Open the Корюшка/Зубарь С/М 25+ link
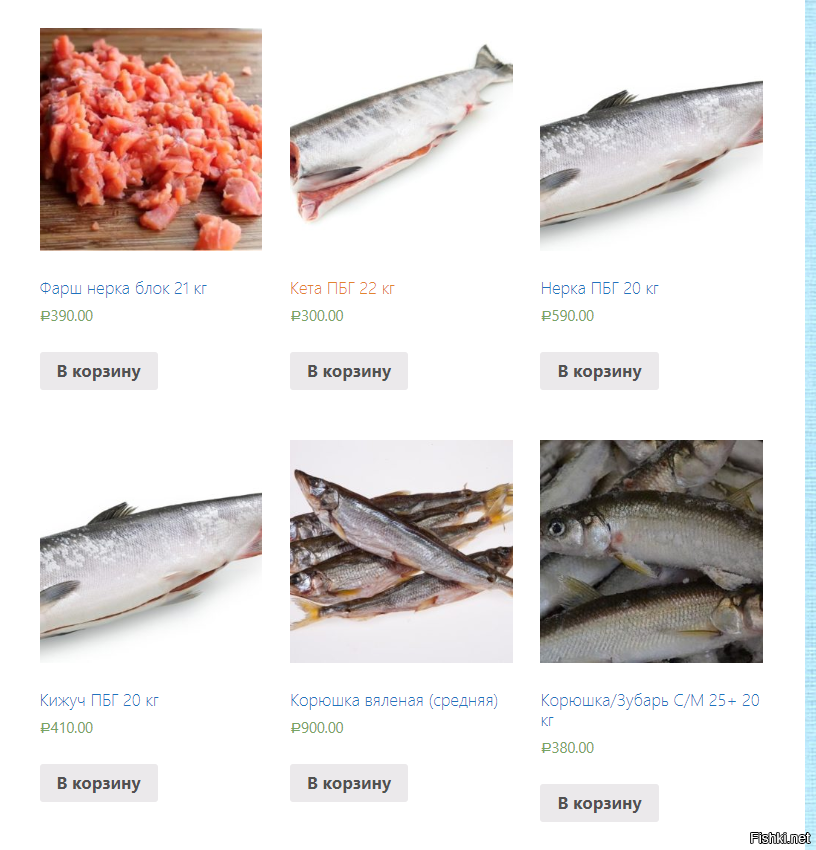Viewport: 816px width, 850px height. (650, 710)
